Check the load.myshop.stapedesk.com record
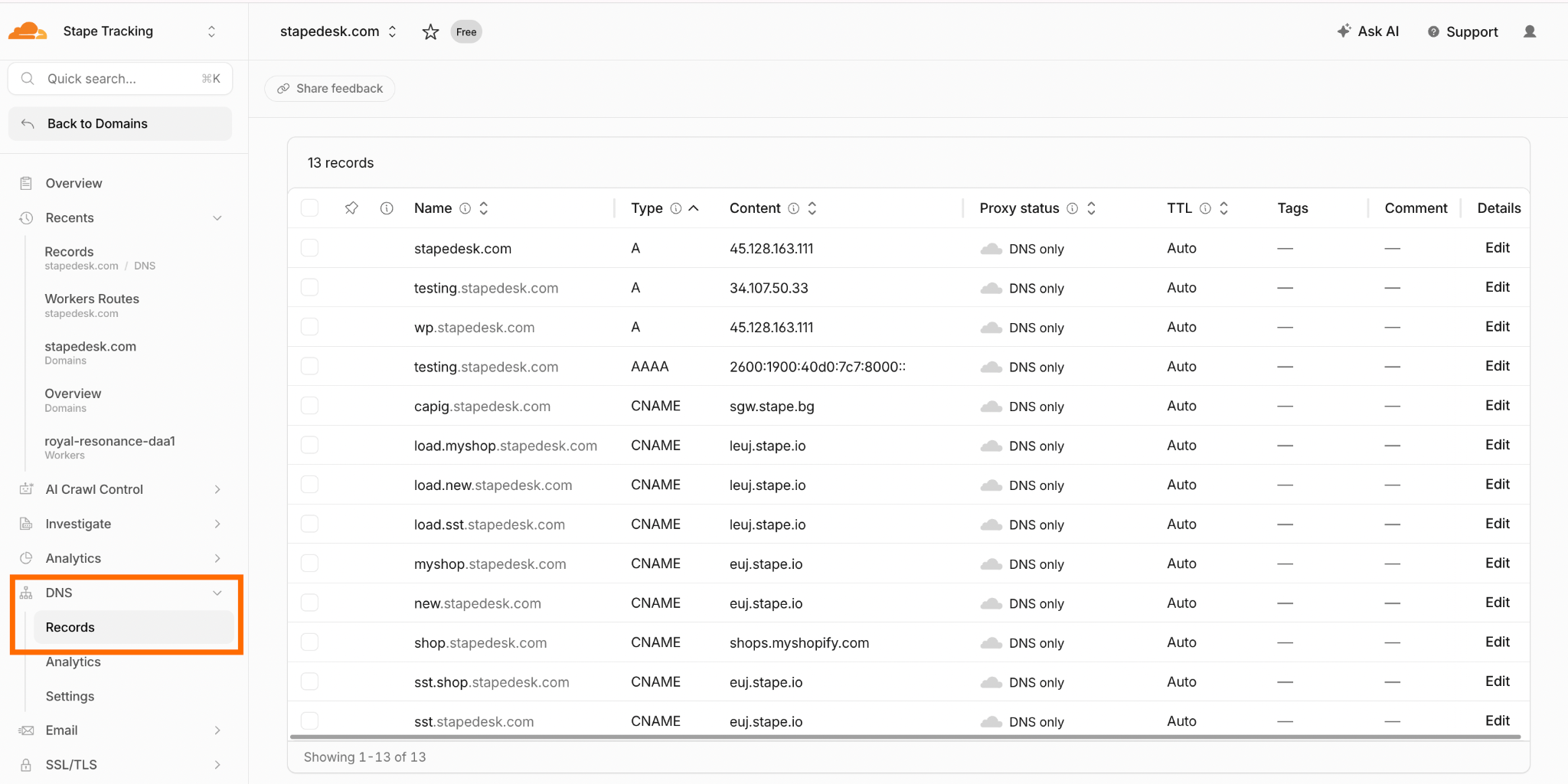Screen dimensions: 1568x784 309,445
